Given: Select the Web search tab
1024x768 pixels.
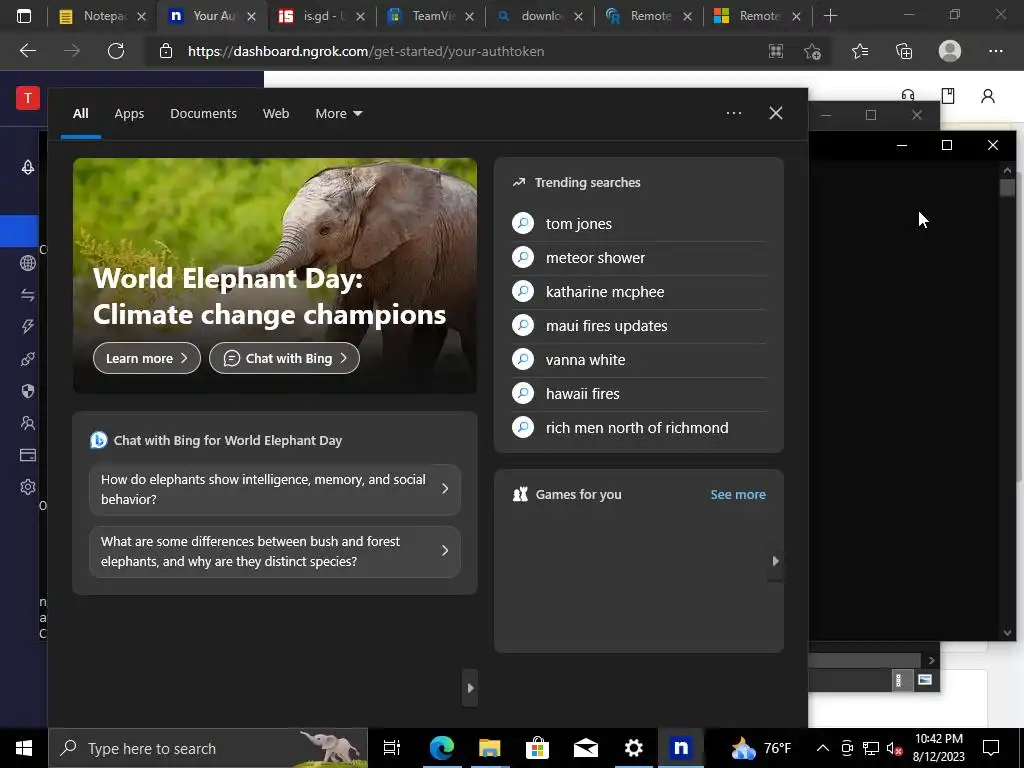Looking at the screenshot, I should coord(276,114).
